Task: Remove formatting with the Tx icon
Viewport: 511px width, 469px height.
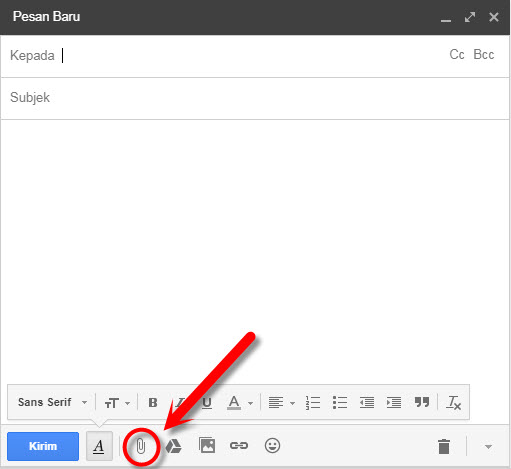Action: pos(453,403)
